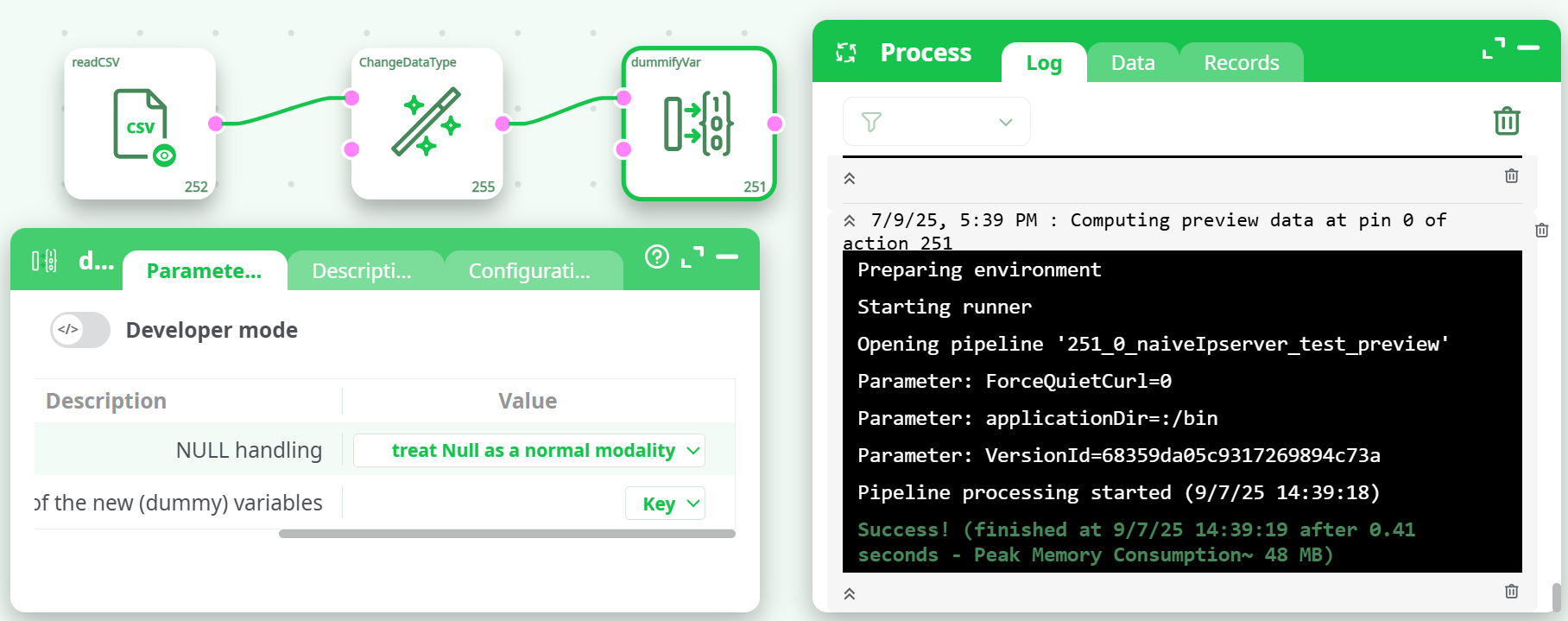Select the readCSV node icon
Viewport: 1568px width, 621px height.
pos(139,124)
